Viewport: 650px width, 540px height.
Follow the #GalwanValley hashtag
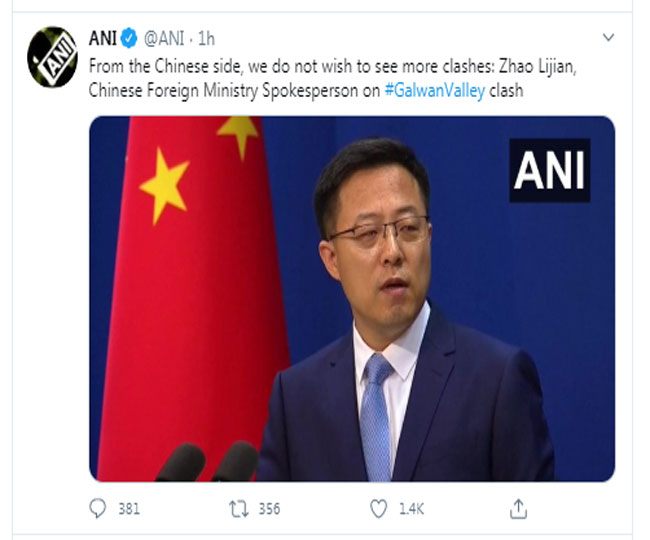click(434, 90)
